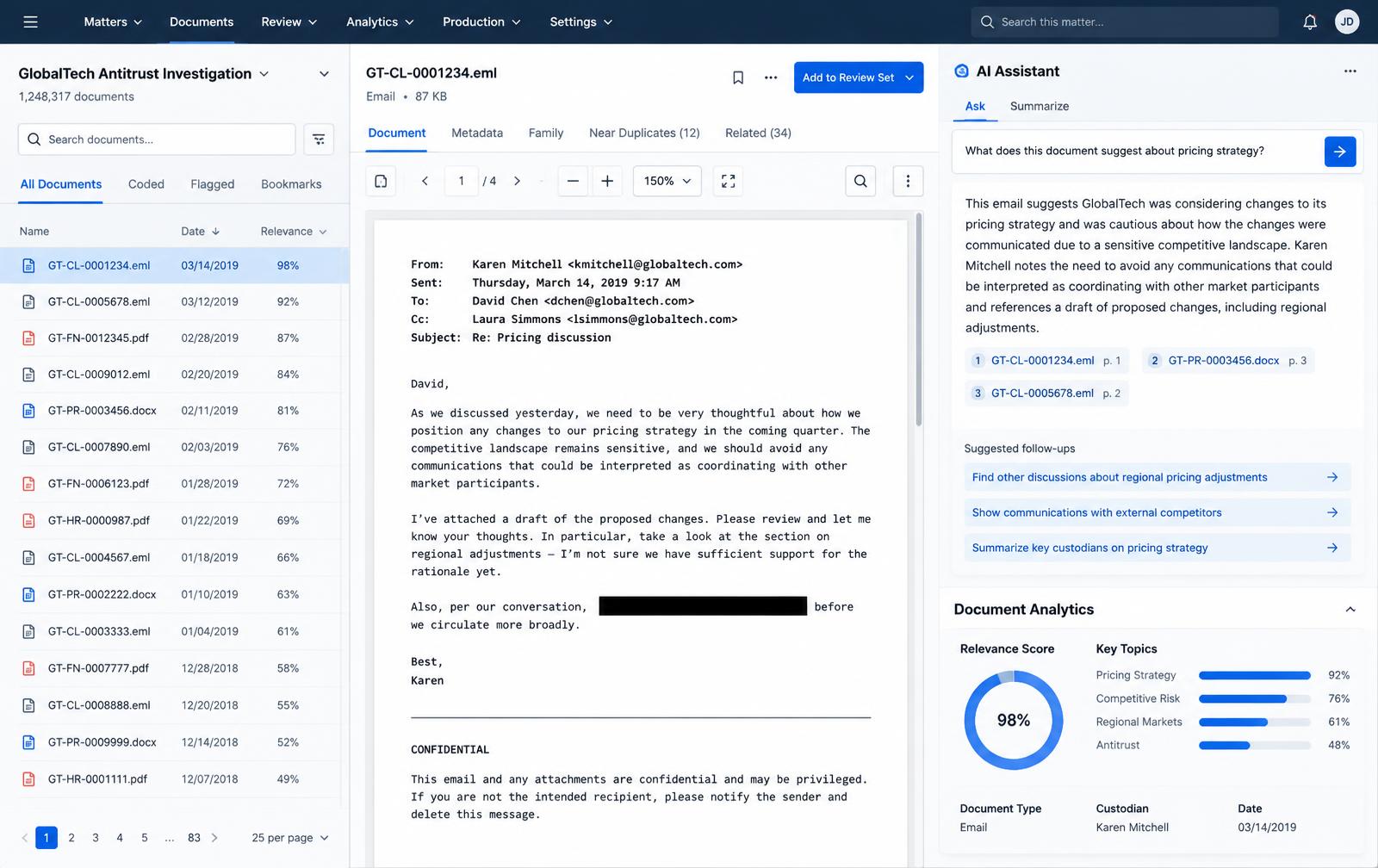The image size is (1378, 868).
Task: Open the viewer's vertical dots menu
Action: click(908, 181)
